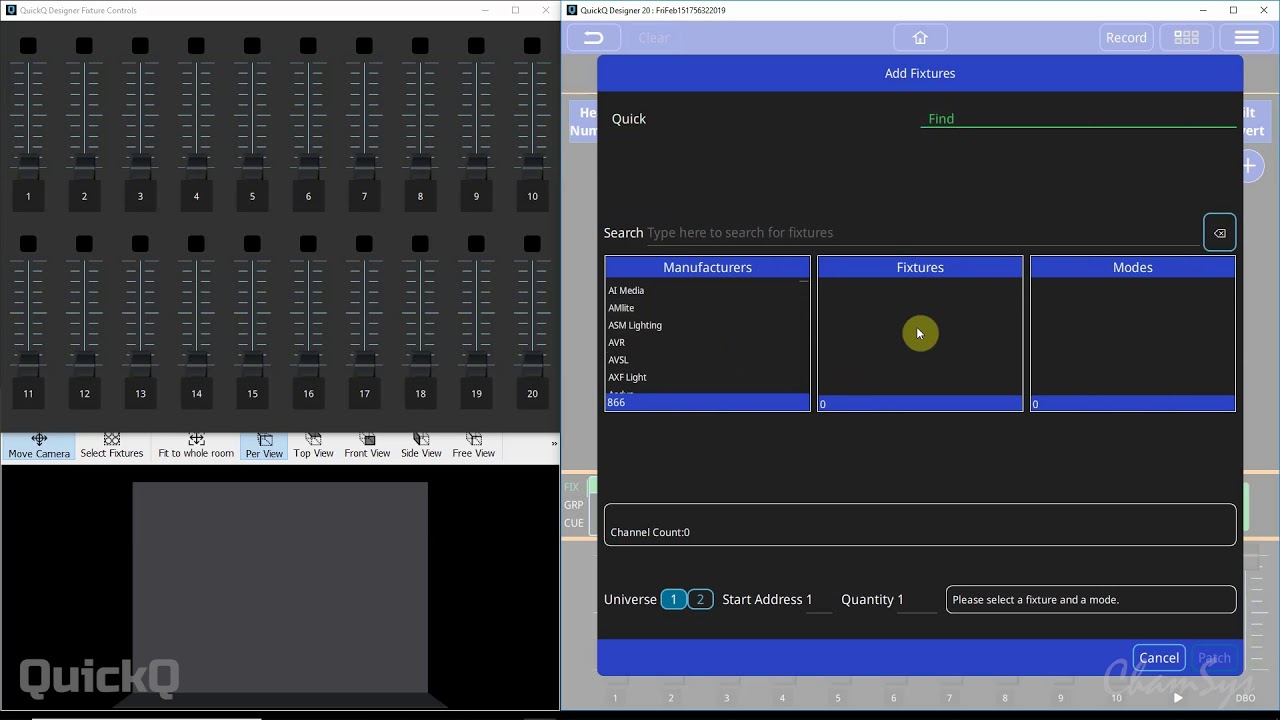Select the GRP label on left side
The width and height of the screenshot is (1280, 720).
click(x=573, y=505)
